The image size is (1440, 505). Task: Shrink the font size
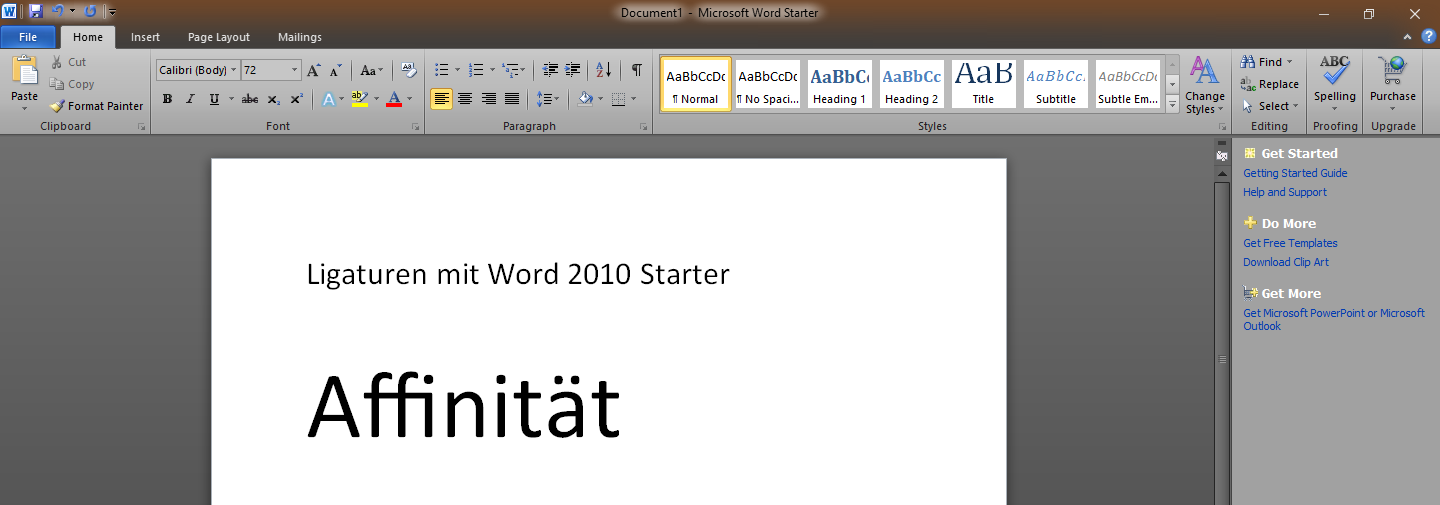pyautogui.click(x=336, y=70)
